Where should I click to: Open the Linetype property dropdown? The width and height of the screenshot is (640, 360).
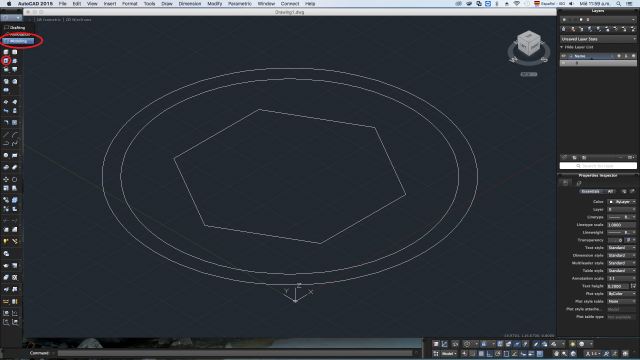[x=622, y=217]
